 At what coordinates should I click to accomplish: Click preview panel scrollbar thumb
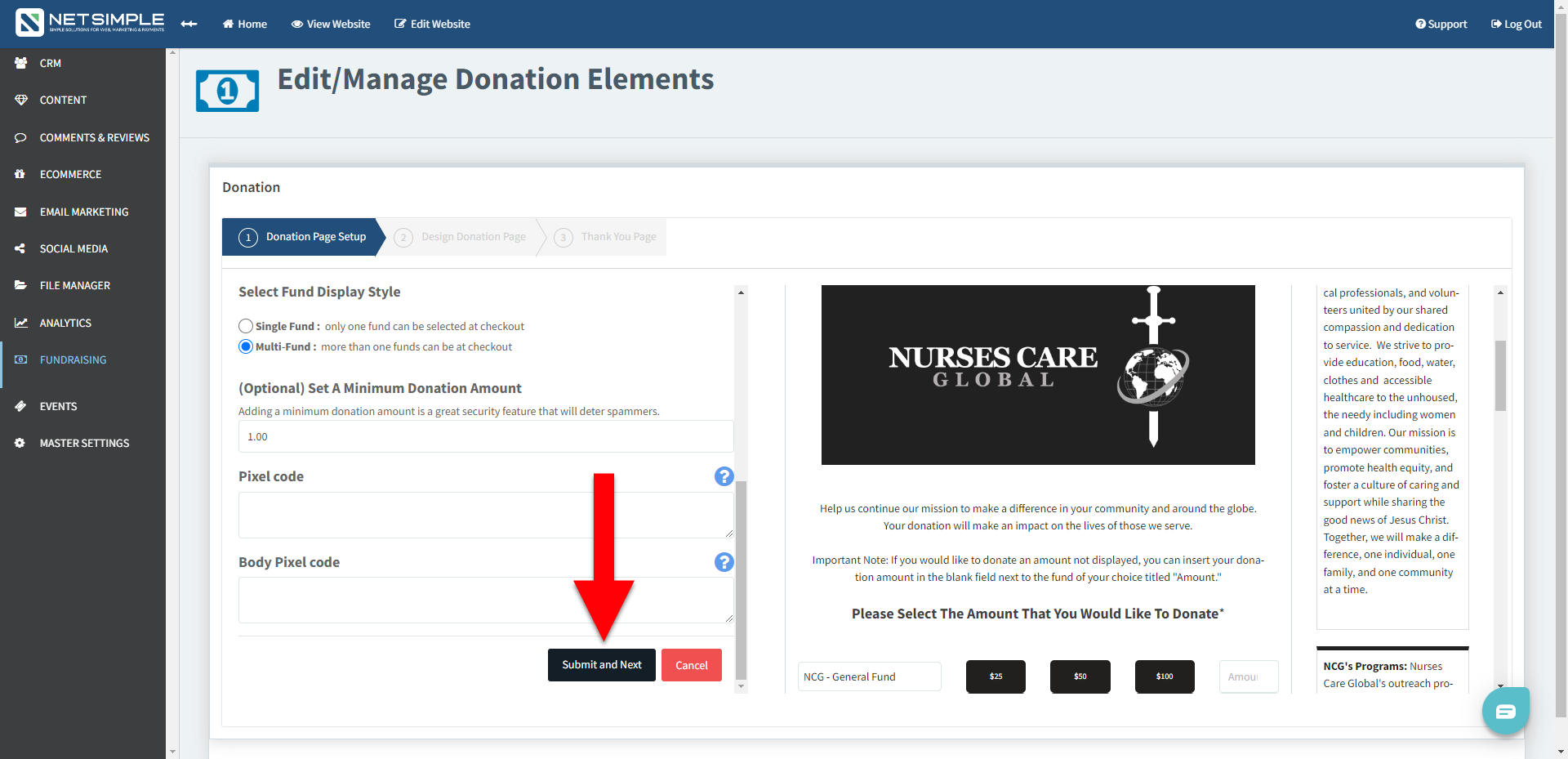1500,376
